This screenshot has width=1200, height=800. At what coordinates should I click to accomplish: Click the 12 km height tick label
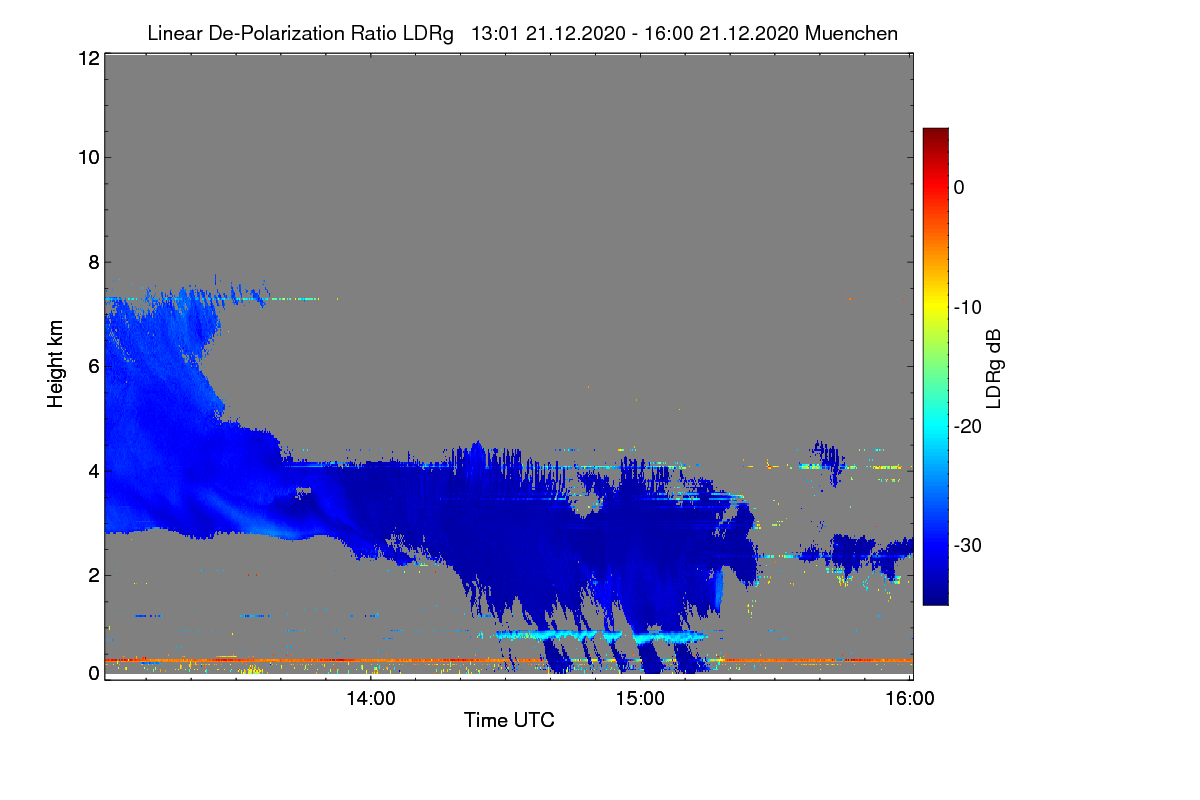(x=87, y=59)
